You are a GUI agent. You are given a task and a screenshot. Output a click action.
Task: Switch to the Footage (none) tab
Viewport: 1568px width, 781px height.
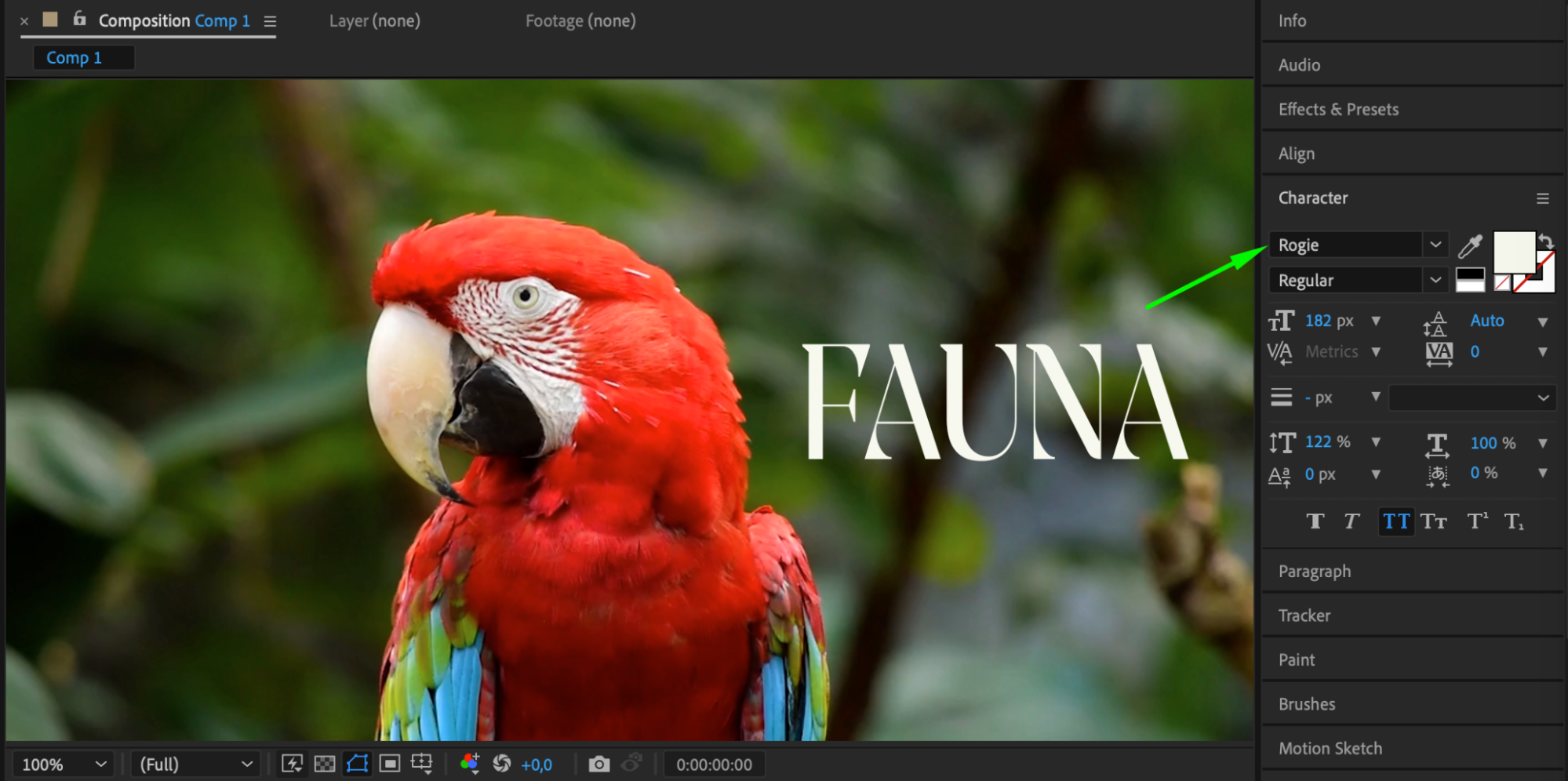coord(580,21)
